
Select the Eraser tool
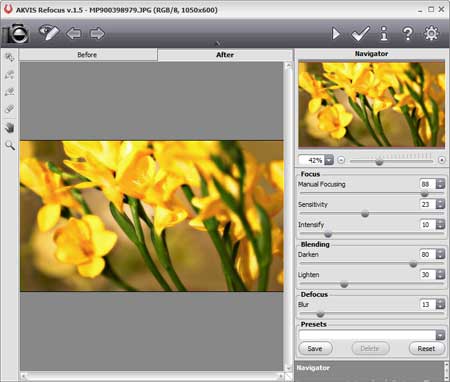point(10,109)
